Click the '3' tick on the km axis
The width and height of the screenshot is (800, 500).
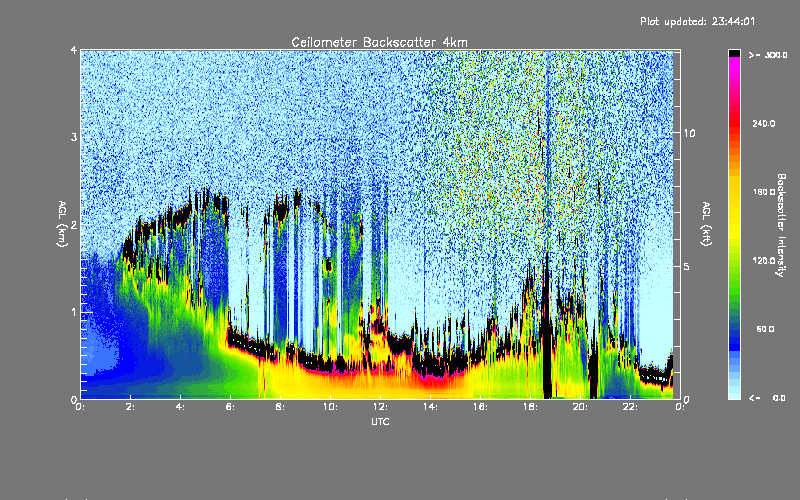tap(73, 137)
